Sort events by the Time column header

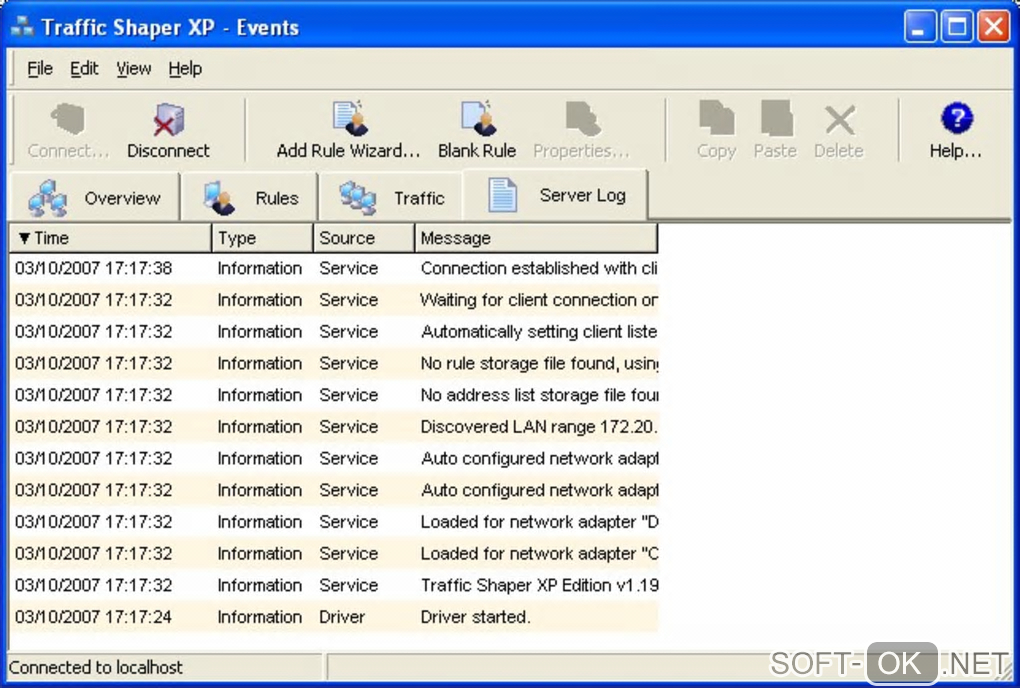pyautogui.click(x=111, y=238)
